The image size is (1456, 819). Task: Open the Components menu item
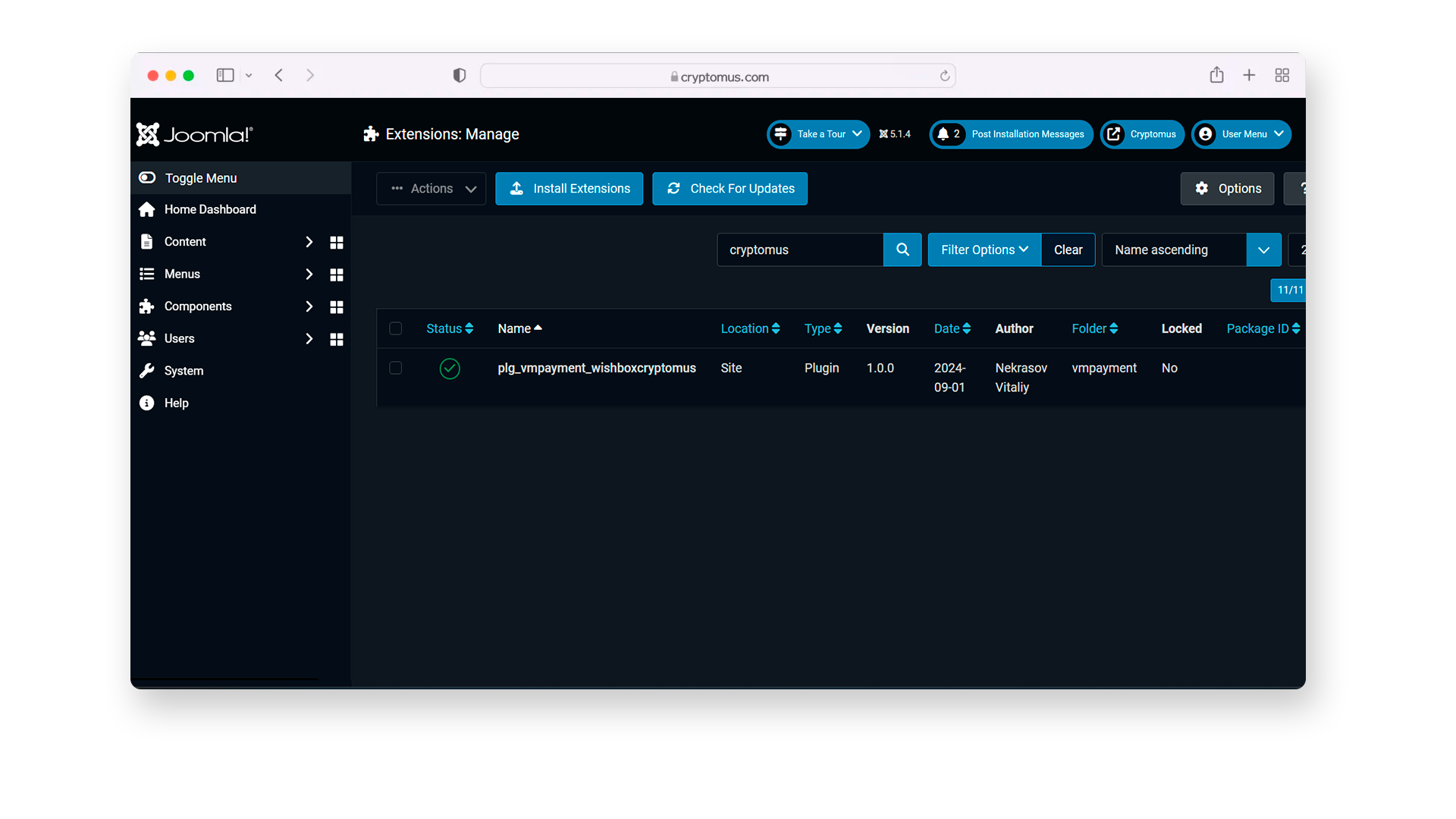(197, 306)
